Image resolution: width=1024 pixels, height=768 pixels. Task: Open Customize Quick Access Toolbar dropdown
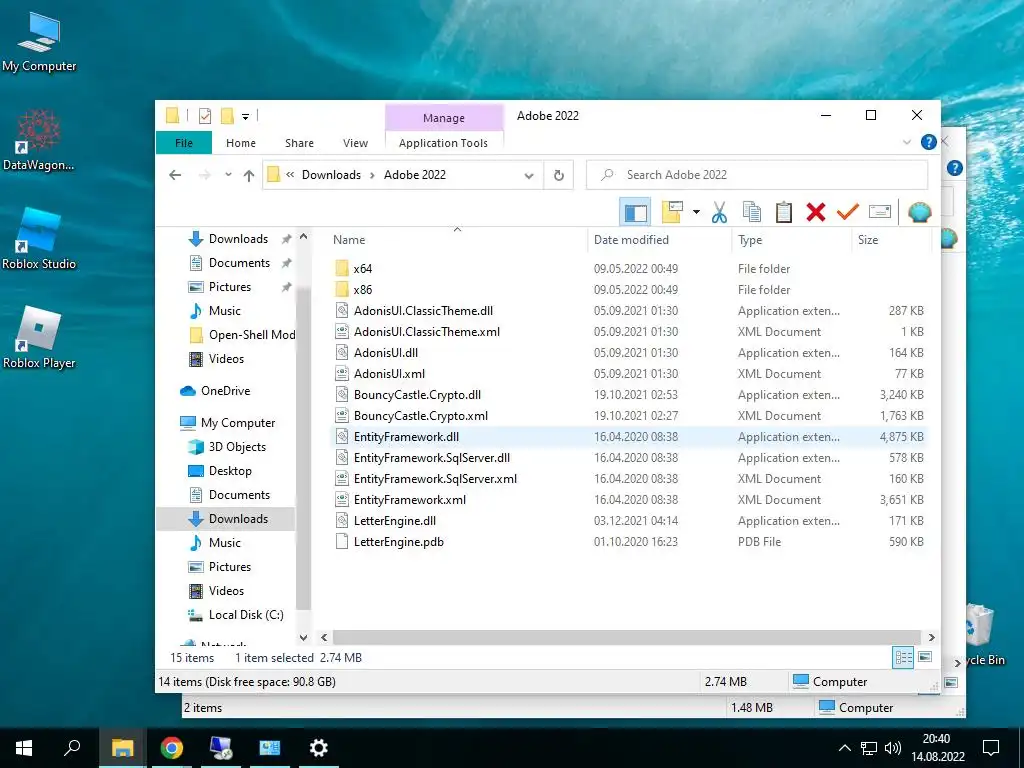(246, 117)
